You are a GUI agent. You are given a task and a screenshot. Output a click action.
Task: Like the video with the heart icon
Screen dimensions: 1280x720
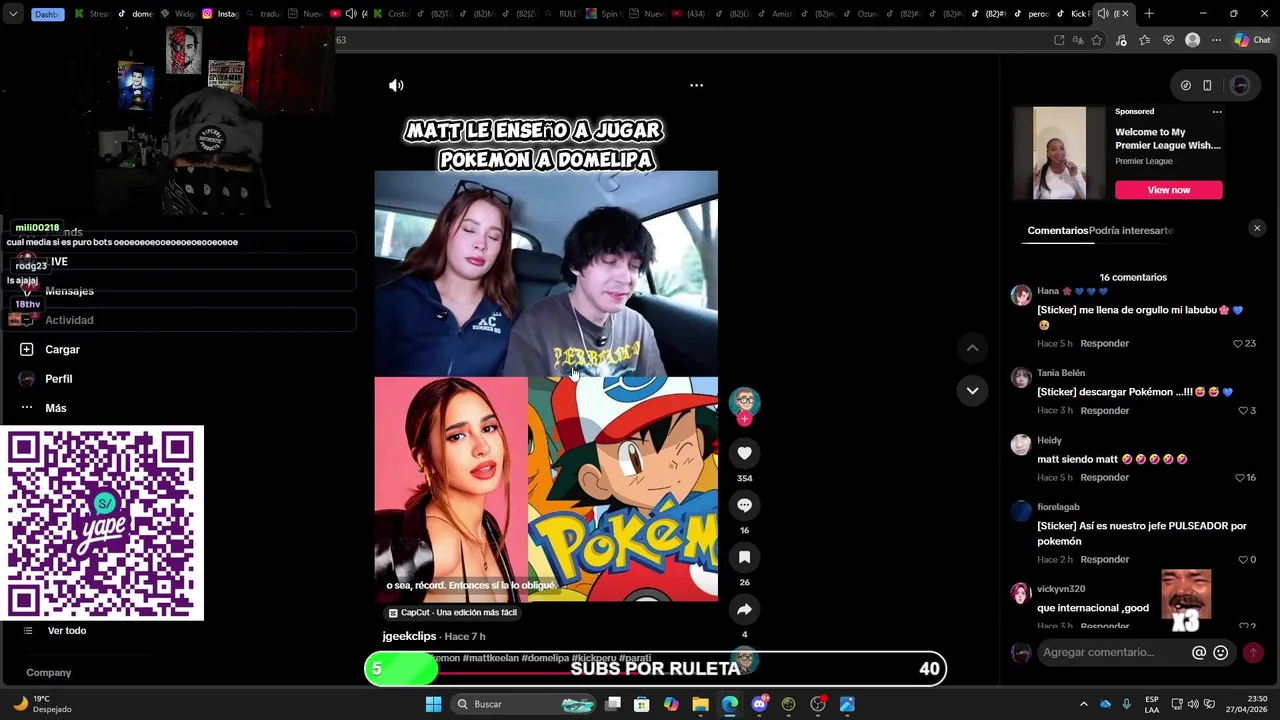coord(744,453)
